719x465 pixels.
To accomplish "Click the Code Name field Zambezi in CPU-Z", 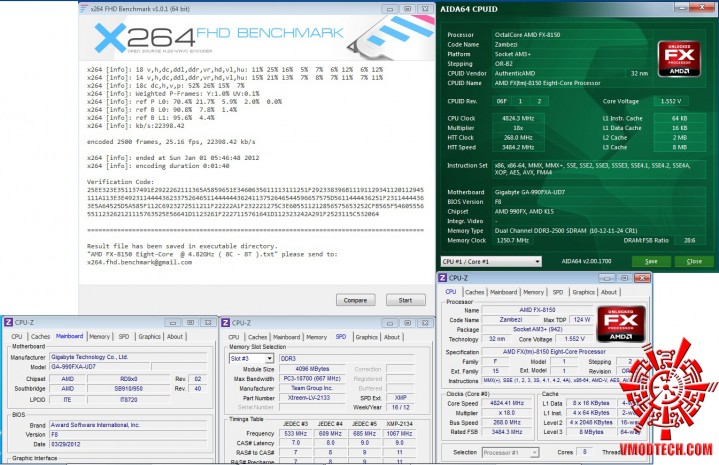I will point(511,320).
